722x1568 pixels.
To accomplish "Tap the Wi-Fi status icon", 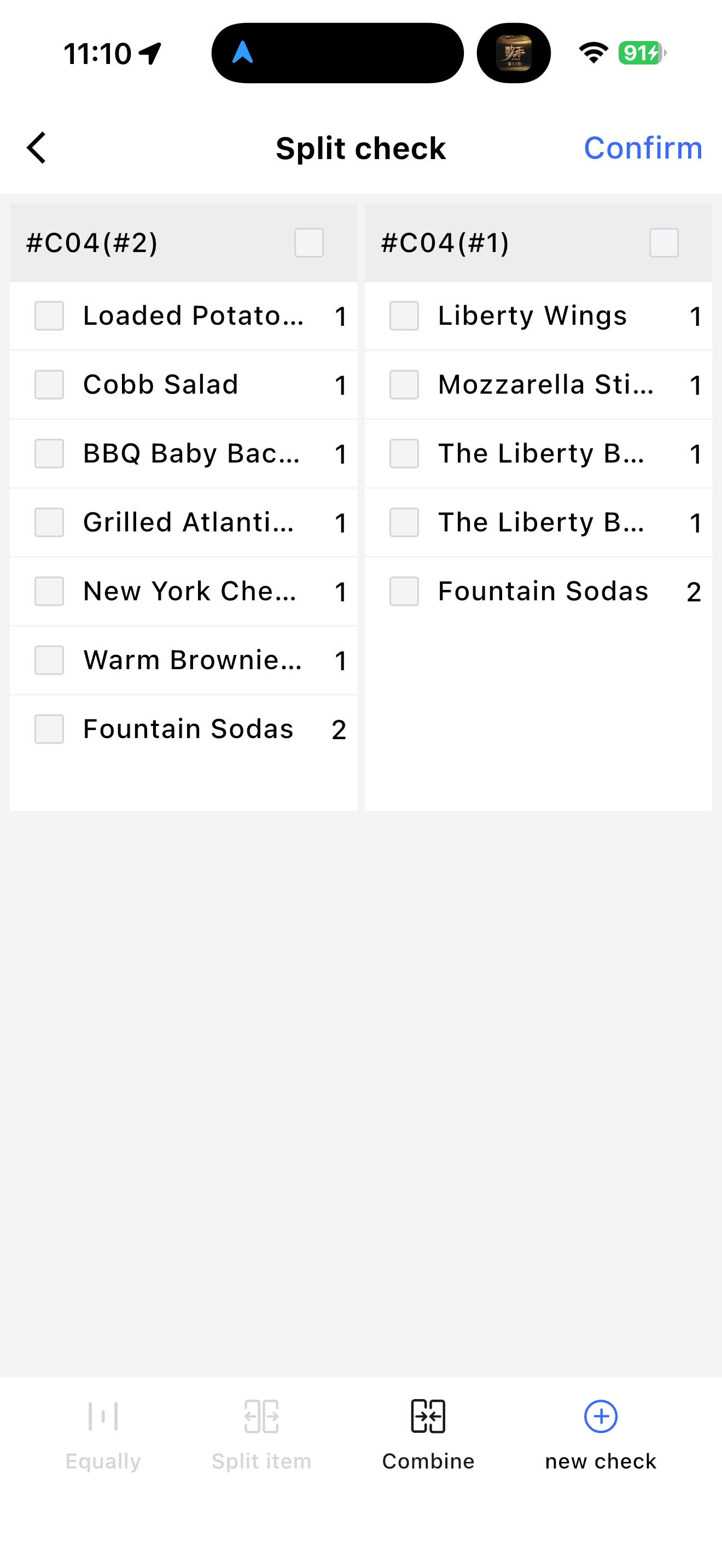I will tap(593, 53).
